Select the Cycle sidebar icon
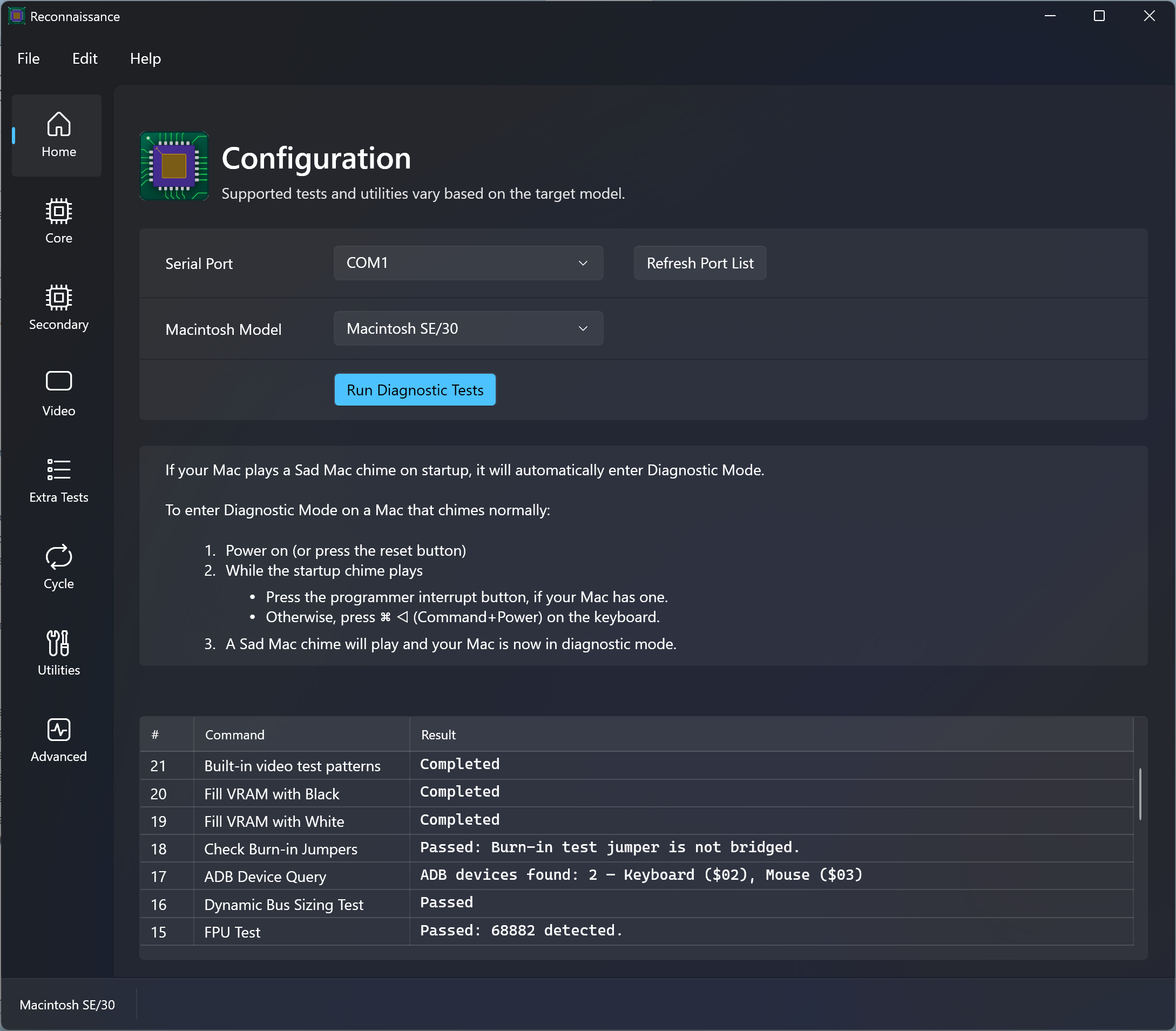The width and height of the screenshot is (1176, 1031). click(x=58, y=567)
